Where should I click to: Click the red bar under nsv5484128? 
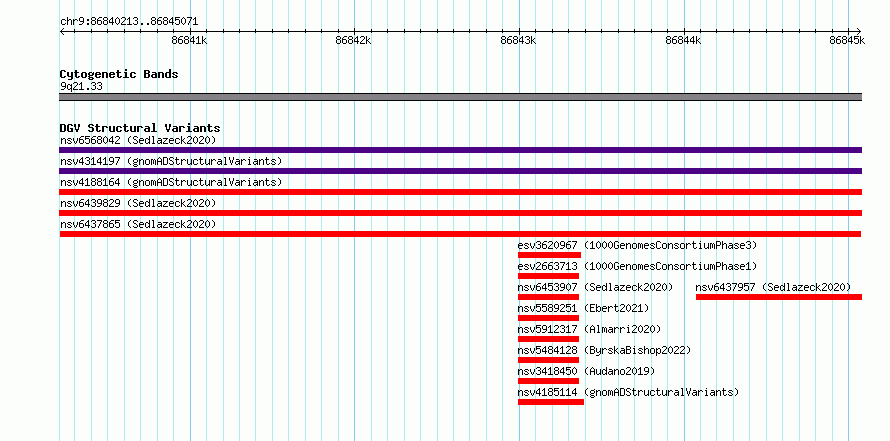click(x=548, y=360)
